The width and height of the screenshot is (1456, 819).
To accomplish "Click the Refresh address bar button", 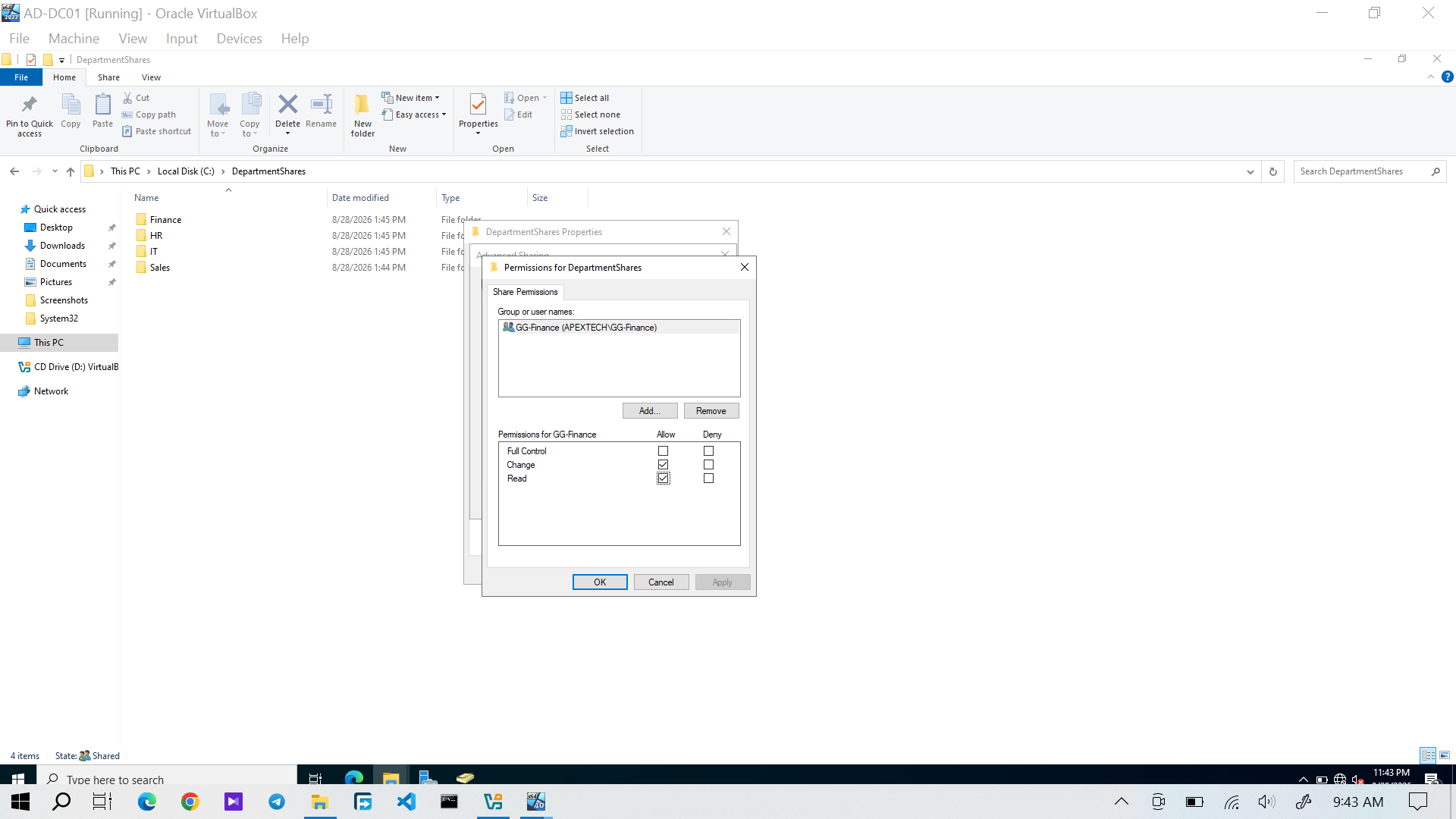I will point(1273,171).
